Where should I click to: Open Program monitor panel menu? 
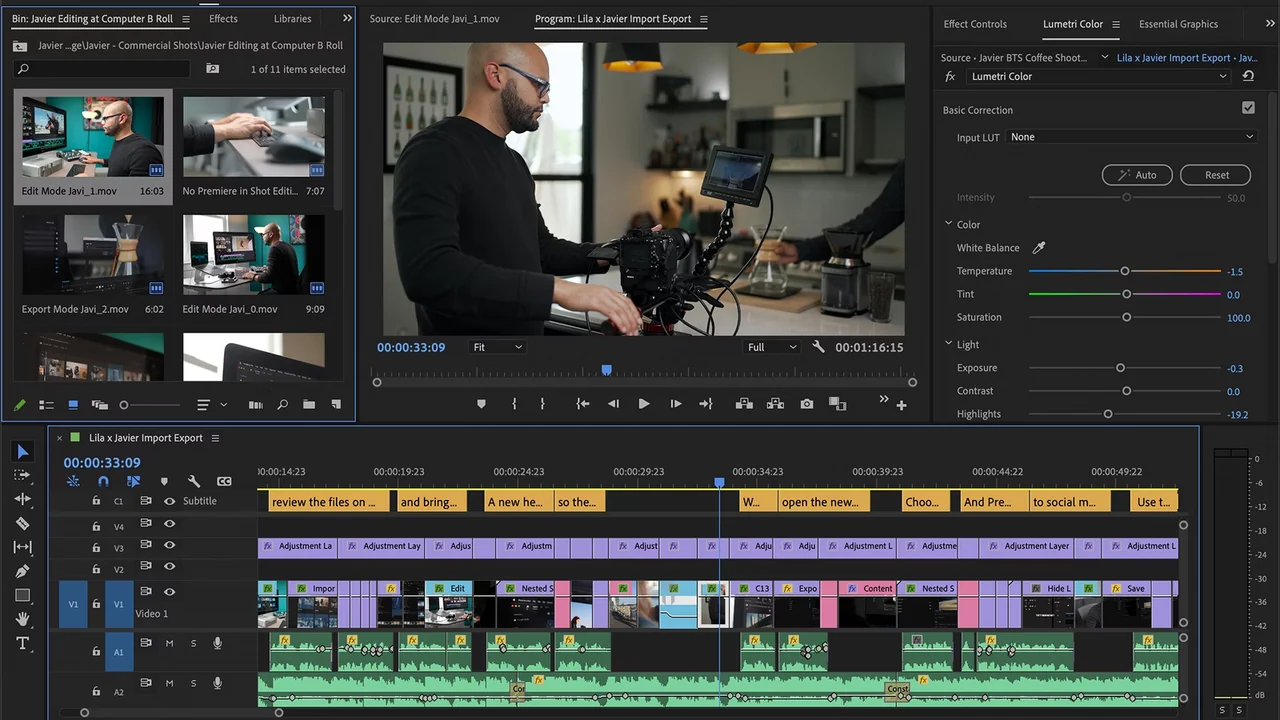[704, 19]
